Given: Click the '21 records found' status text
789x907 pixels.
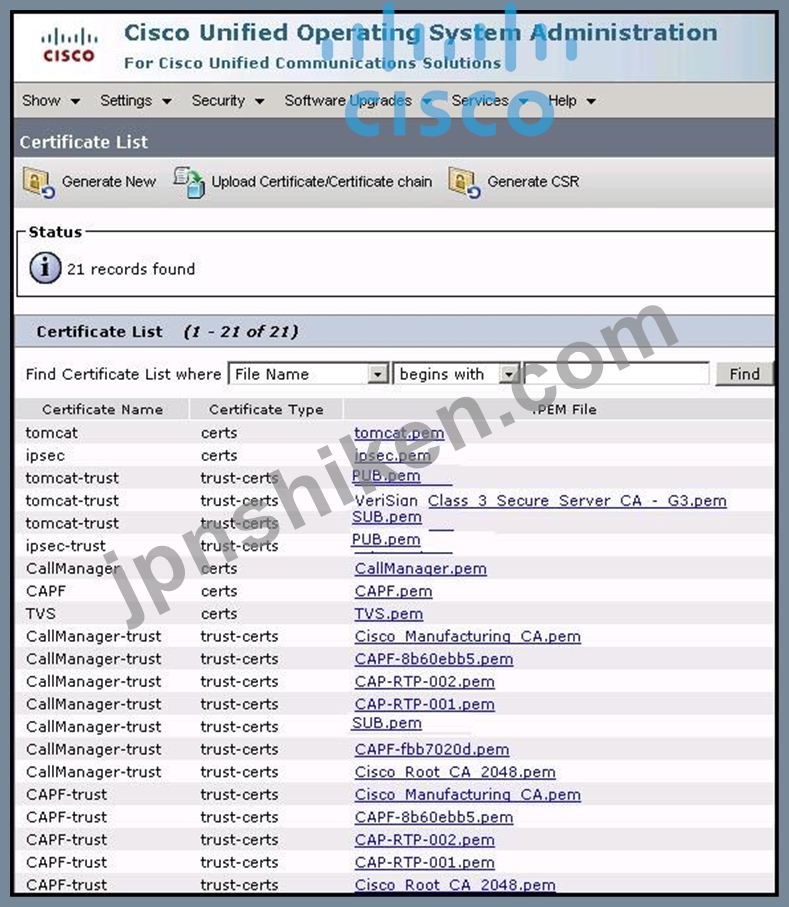Looking at the screenshot, I should pyautogui.click(x=131, y=269).
